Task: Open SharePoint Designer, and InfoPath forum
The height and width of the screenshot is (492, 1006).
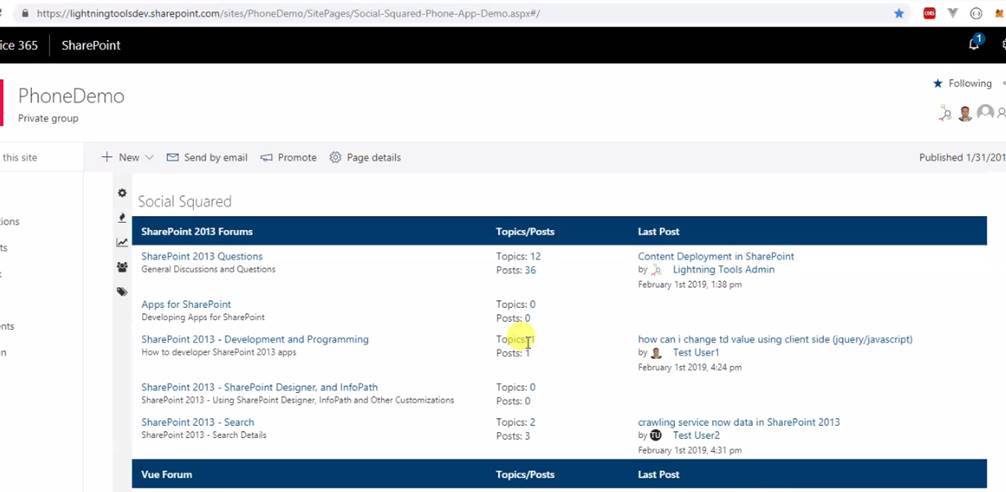Action: click(x=260, y=387)
